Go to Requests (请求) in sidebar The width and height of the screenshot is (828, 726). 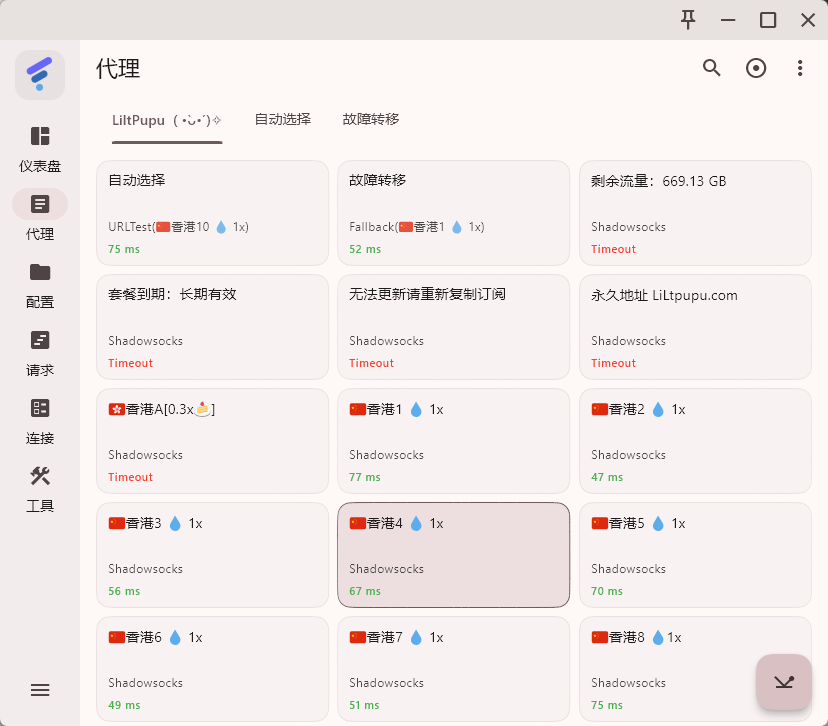[40, 341]
